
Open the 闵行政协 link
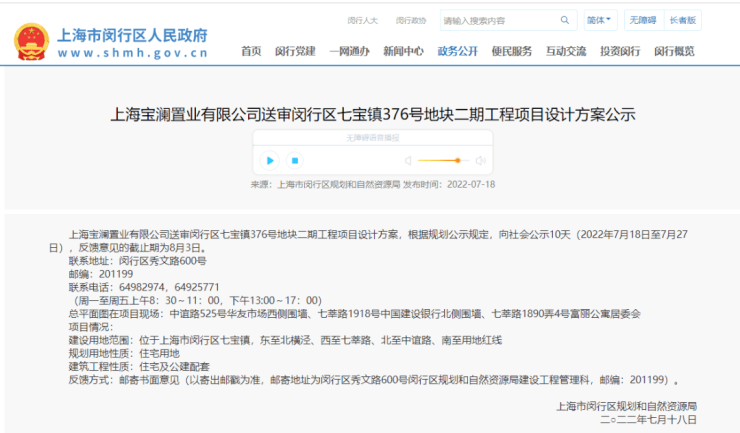[x=410, y=20]
